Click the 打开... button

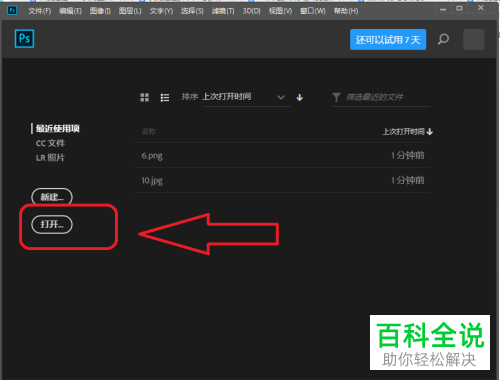click(x=52, y=224)
